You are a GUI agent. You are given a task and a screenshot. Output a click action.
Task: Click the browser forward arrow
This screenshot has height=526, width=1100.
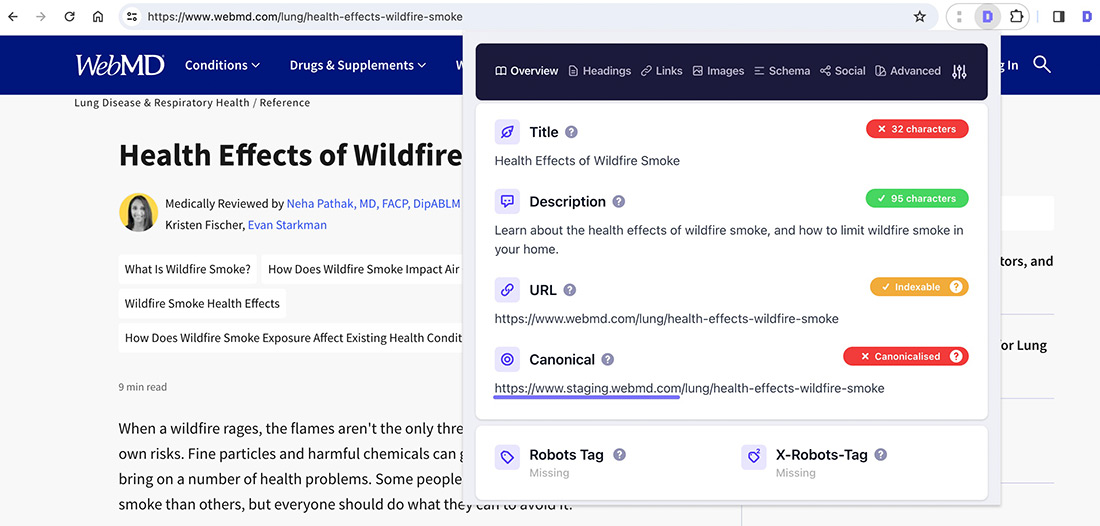[41, 17]
